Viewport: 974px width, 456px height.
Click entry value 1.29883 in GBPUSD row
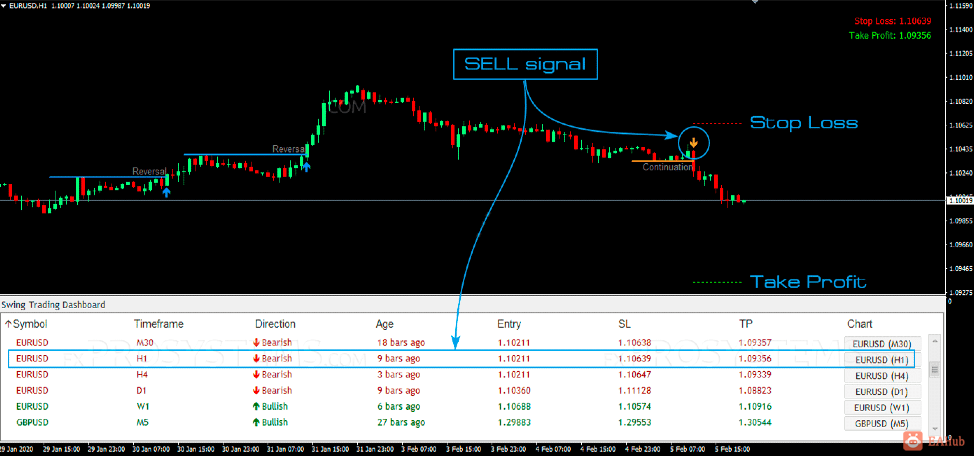tap(514, 422)
